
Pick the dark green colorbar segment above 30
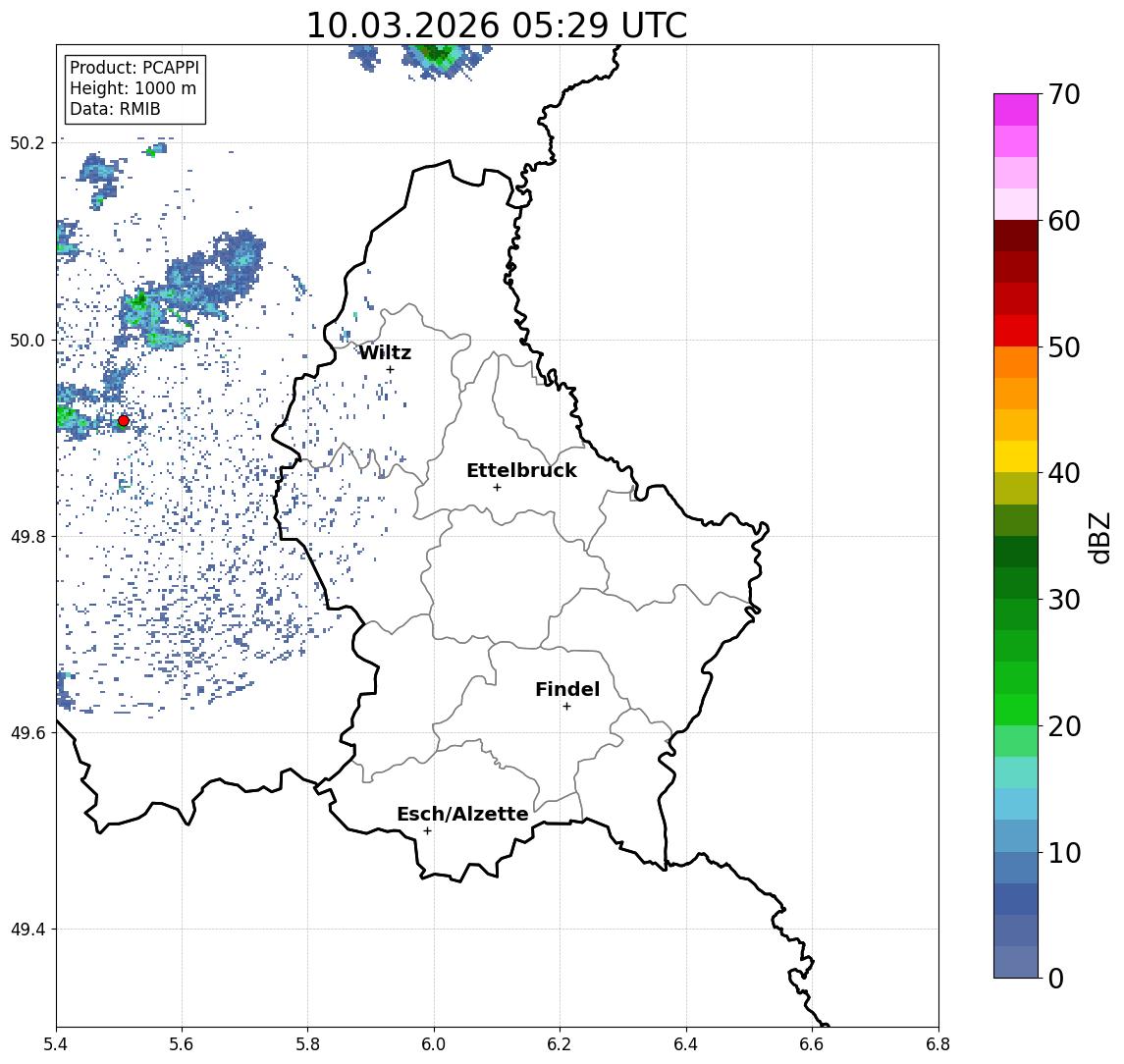(1016, 583)
